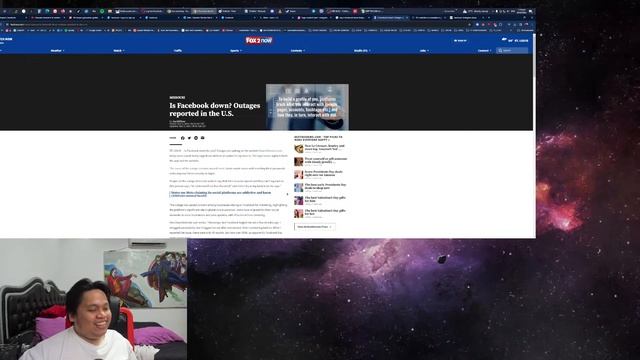640x360 pixels.
Task: Expand the Weather nav dropdown
Action: tap(57, 51)
